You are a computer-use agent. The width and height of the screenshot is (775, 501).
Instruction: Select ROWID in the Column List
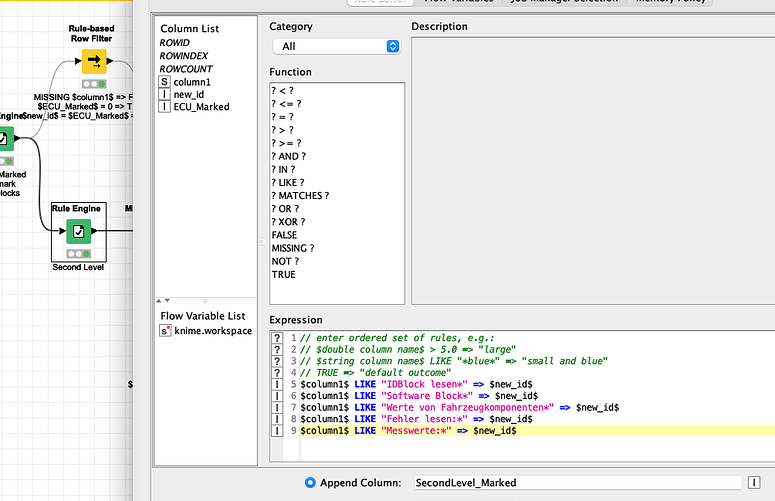(174, 42)
